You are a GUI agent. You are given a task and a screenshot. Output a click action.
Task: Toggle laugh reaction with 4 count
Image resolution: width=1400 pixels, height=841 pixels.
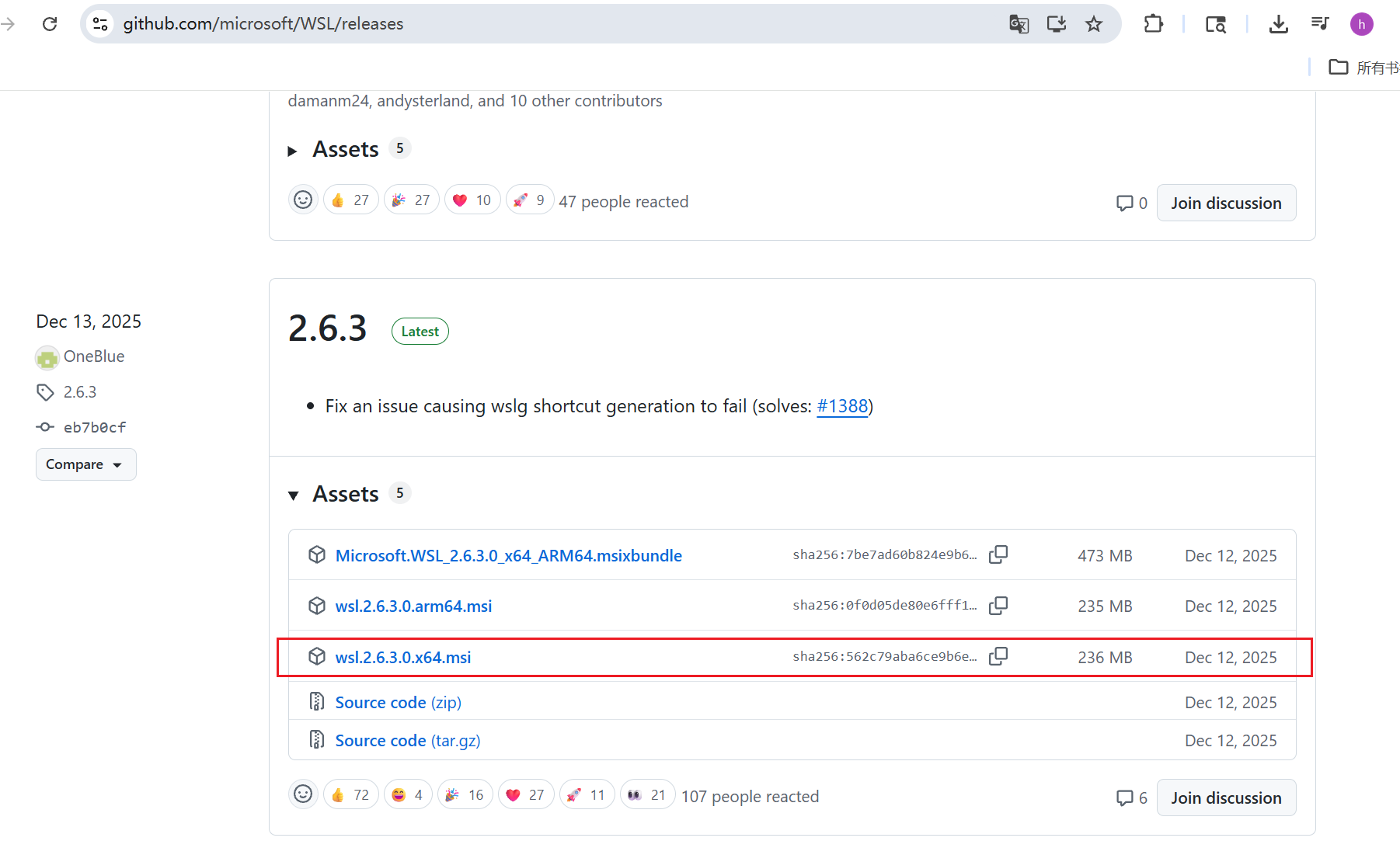[408, 794]
